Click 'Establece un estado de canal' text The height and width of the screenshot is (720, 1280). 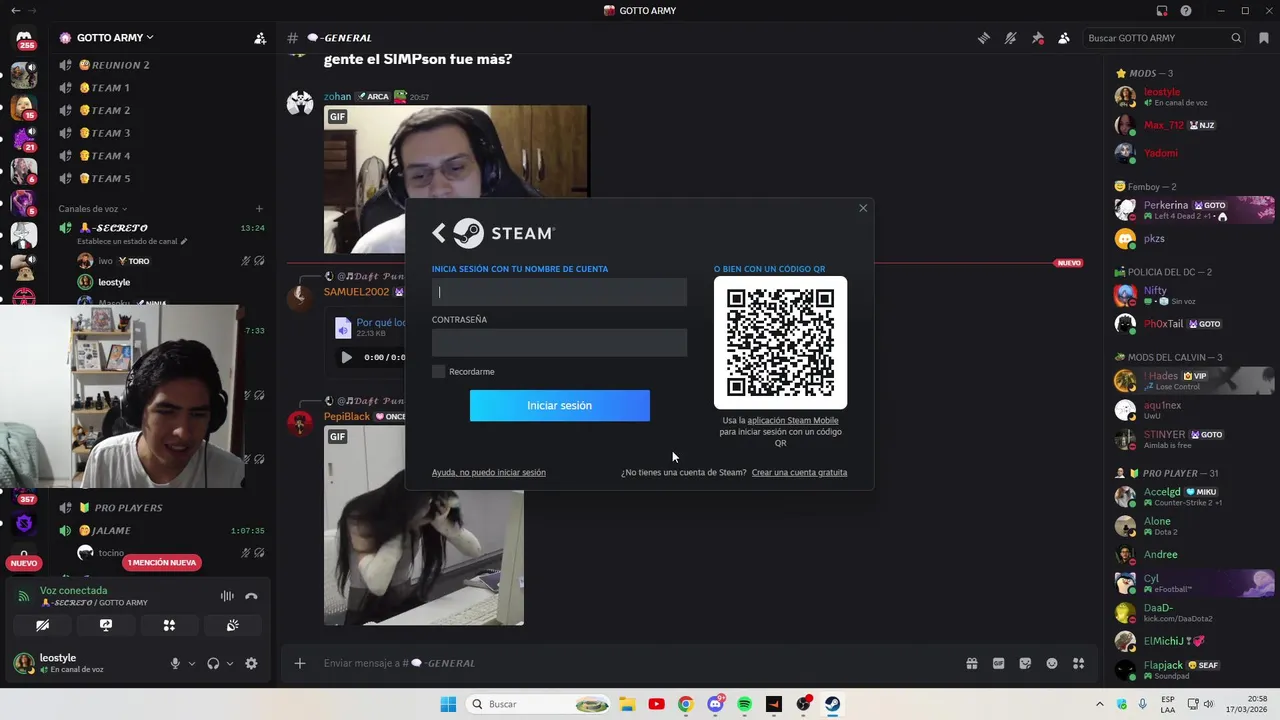[128, 241]
